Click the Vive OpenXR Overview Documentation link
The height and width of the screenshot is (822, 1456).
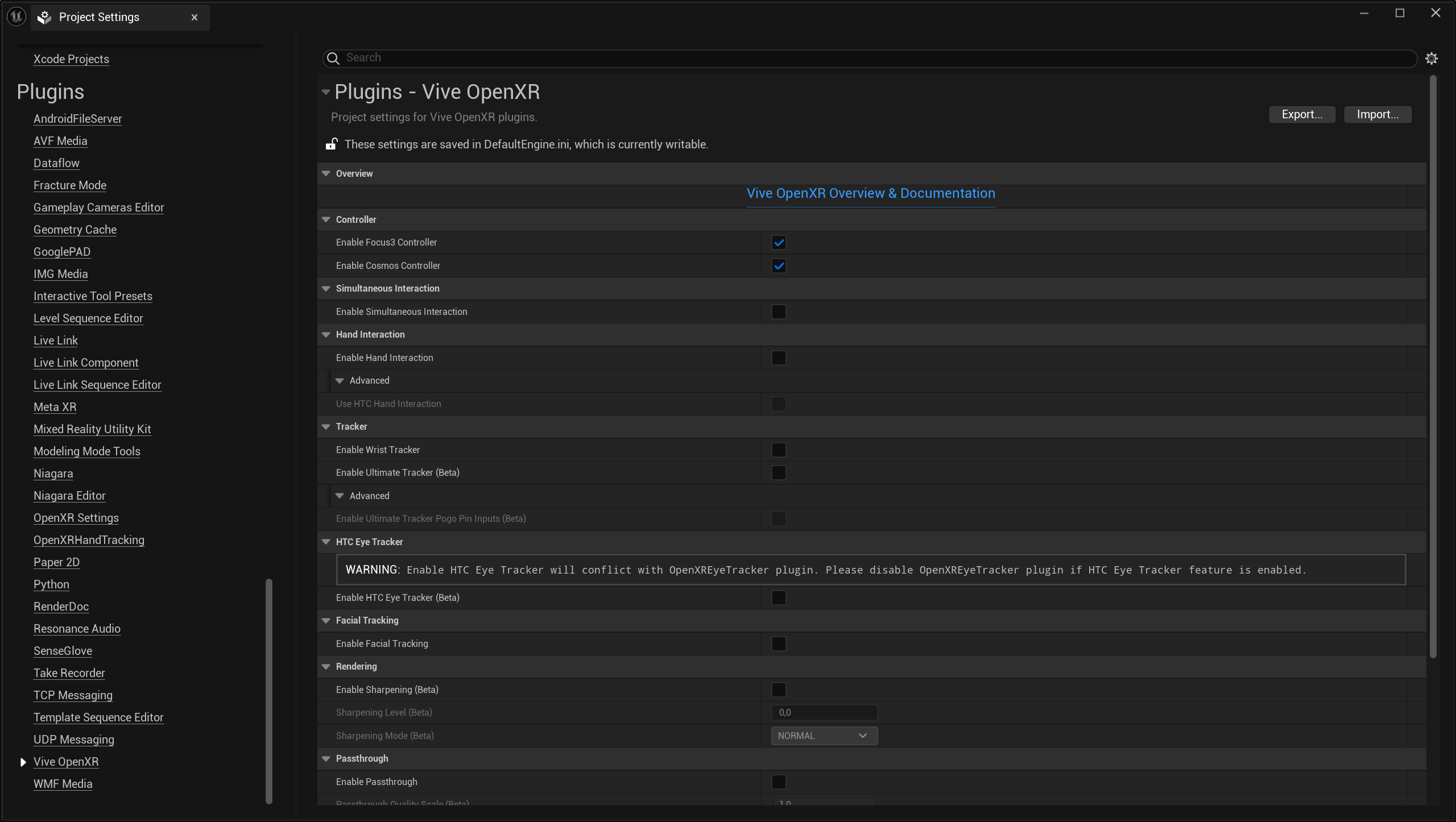tap(871, 193)
